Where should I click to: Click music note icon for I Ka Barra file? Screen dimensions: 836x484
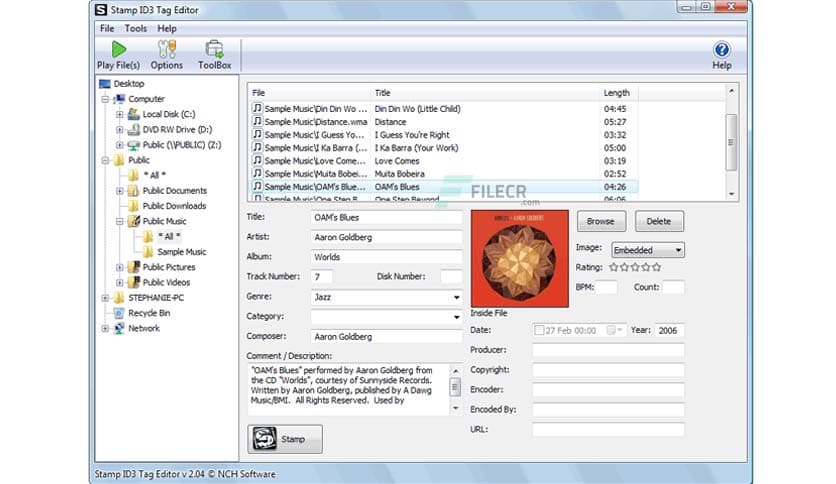coord(258,148)
